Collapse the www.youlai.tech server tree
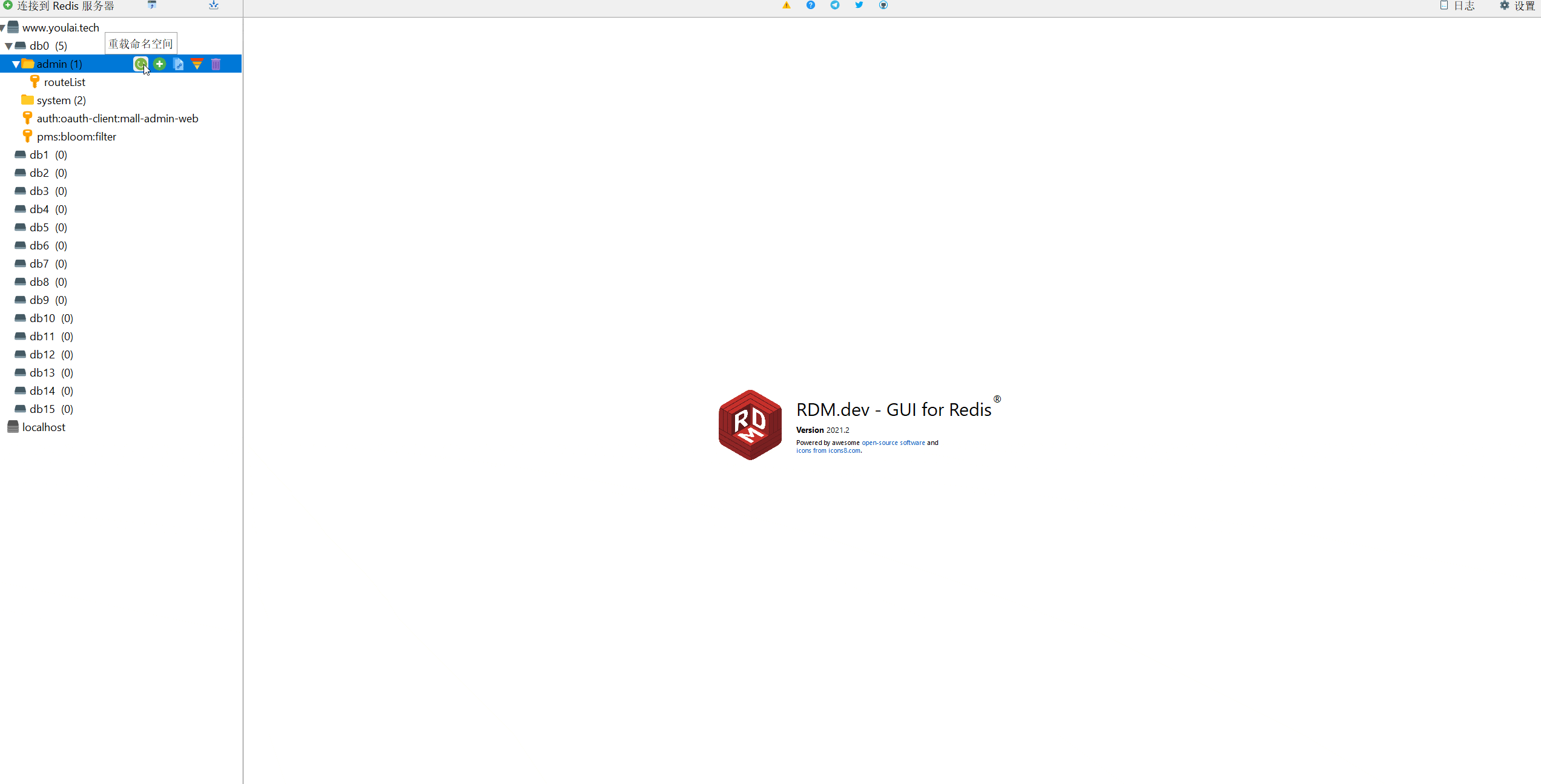This screenshot has width=1541, height=784. click(2, 28)
